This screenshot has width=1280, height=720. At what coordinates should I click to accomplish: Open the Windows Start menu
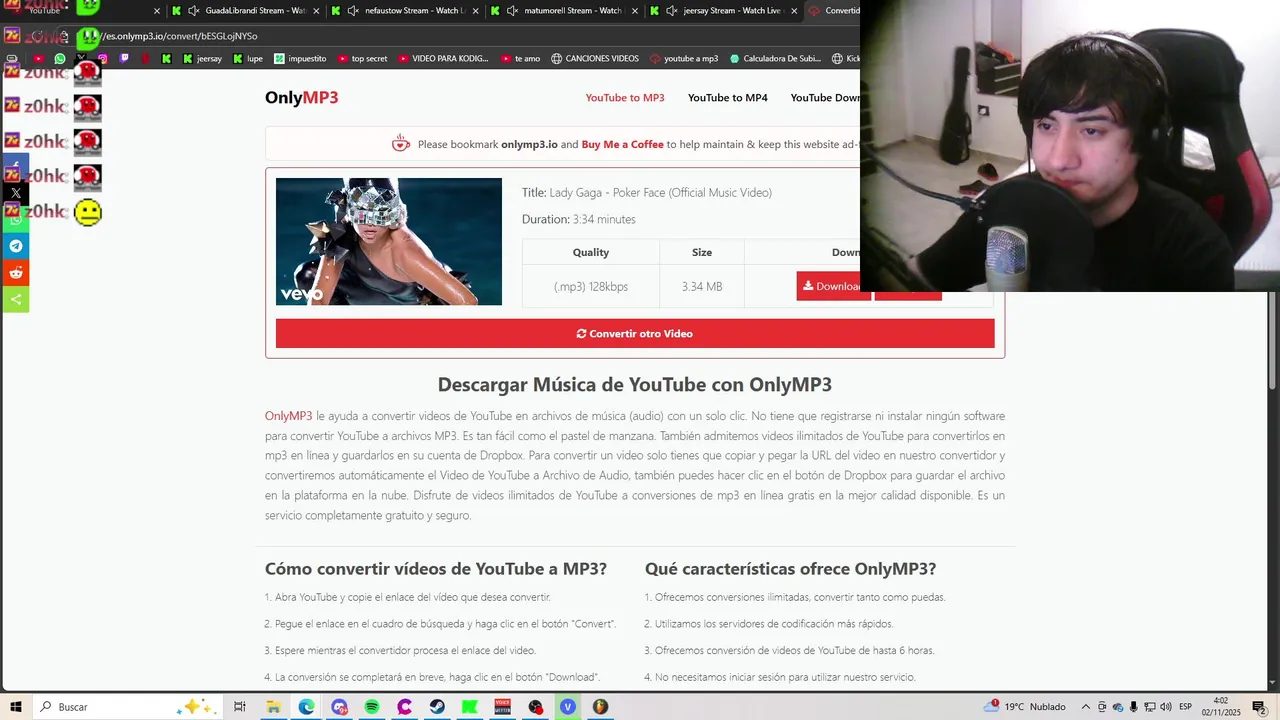[16, 707]
